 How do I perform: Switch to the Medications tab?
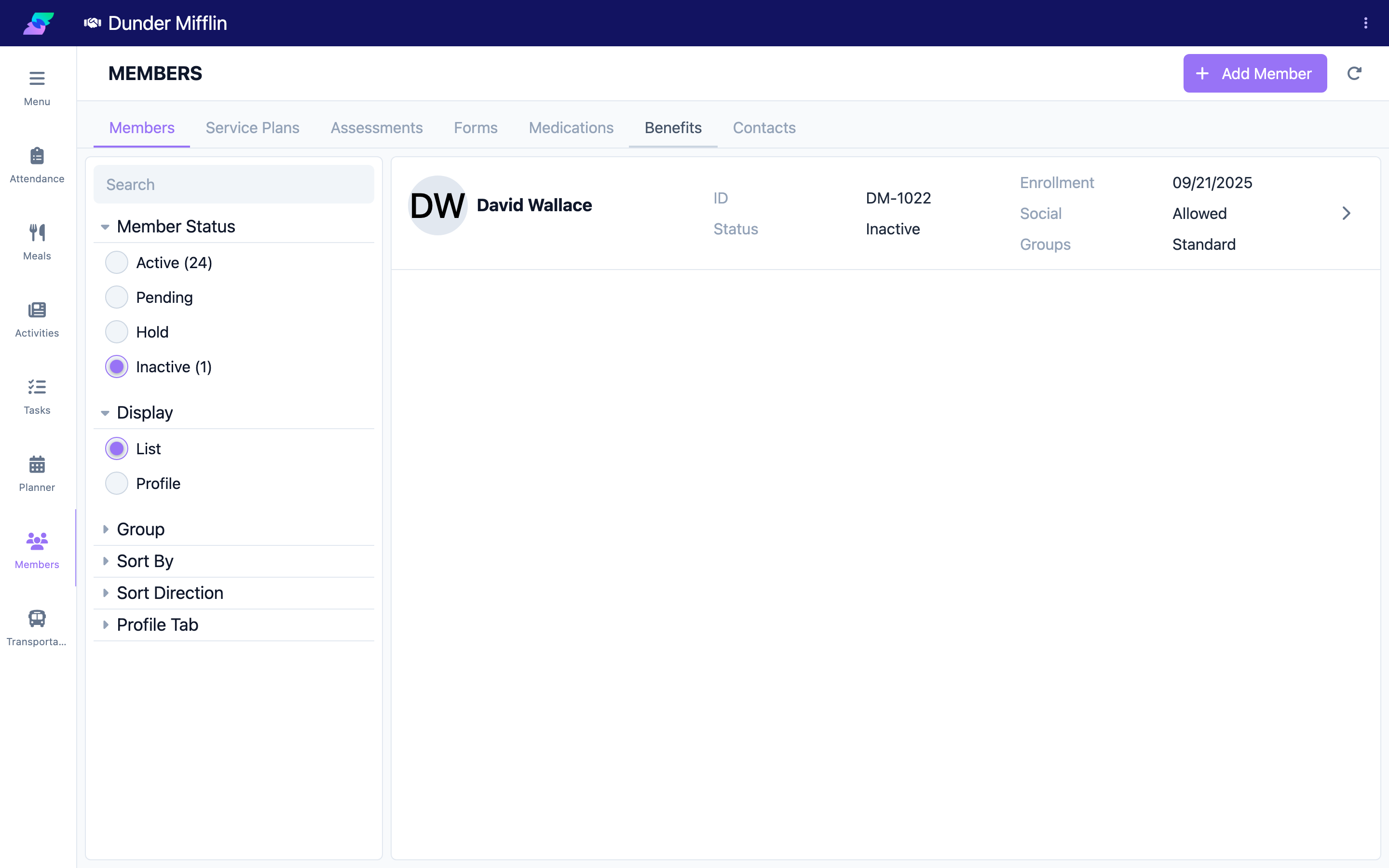571,127
